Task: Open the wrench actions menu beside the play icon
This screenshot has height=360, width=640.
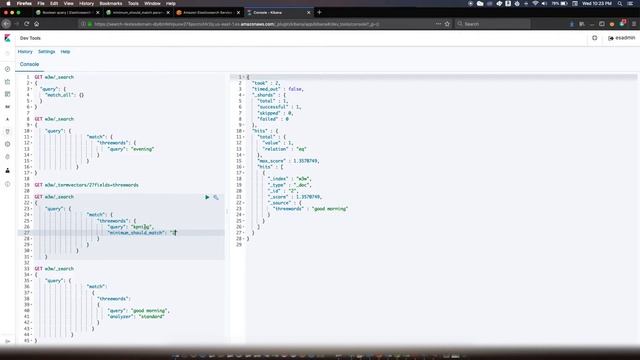Action: [216, 197]
